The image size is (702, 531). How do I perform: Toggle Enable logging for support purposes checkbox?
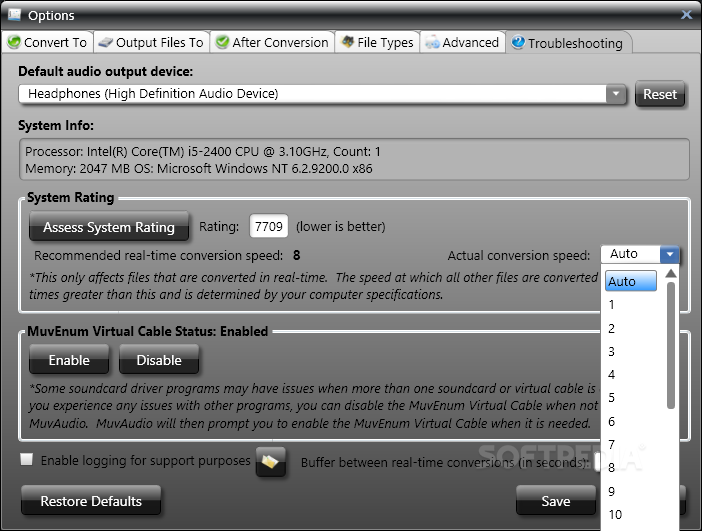[26, 459]
